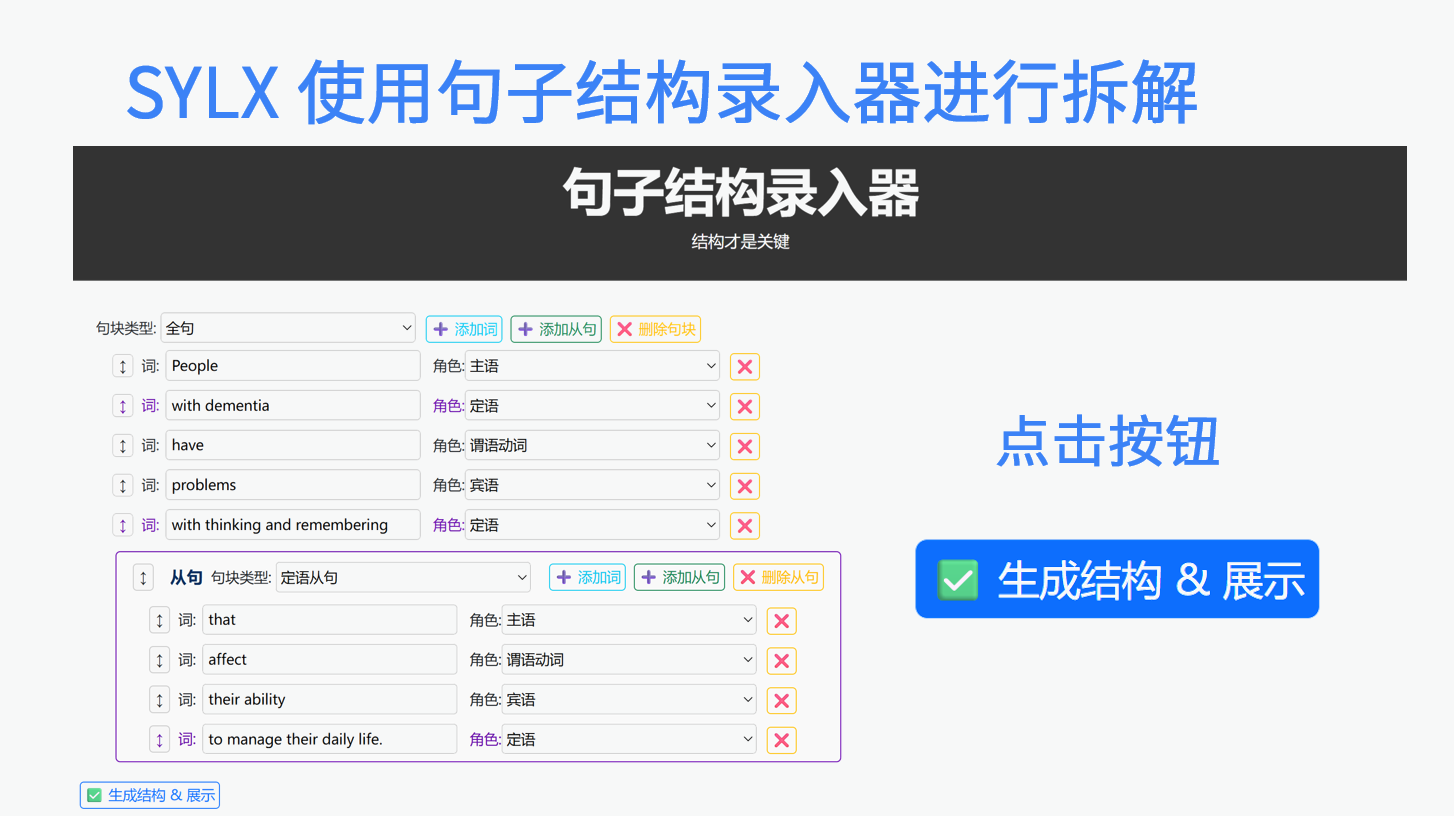Click reorder arrow icon of 从句 block header

[144, 578]
